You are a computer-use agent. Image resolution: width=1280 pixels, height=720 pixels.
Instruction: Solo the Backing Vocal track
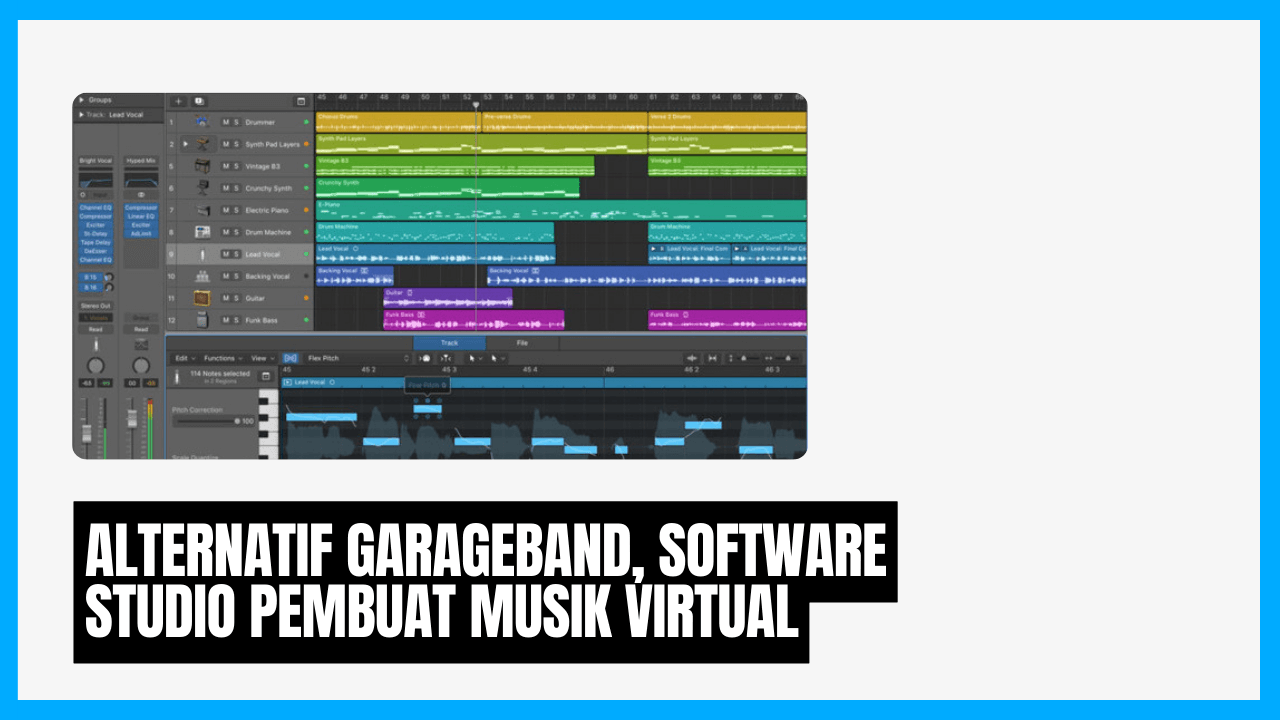click(x=236, y=276)
